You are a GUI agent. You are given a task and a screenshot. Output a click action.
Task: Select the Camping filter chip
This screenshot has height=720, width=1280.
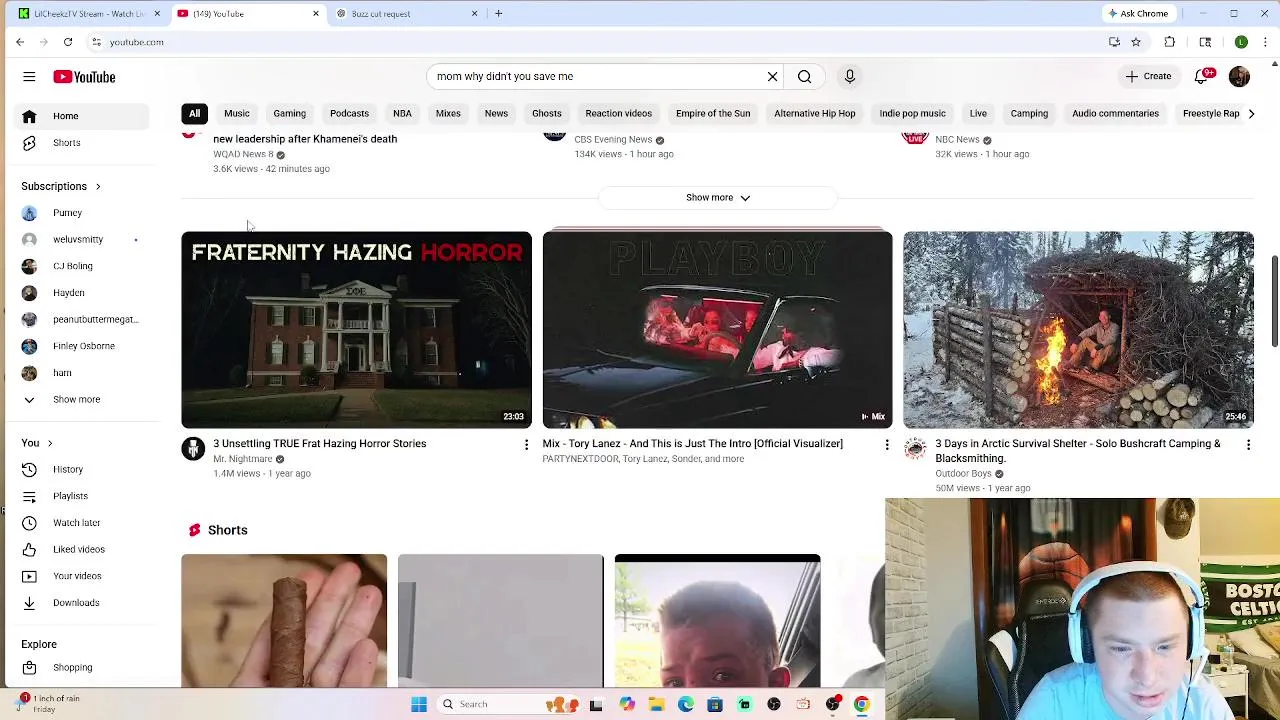[1029, 113]
